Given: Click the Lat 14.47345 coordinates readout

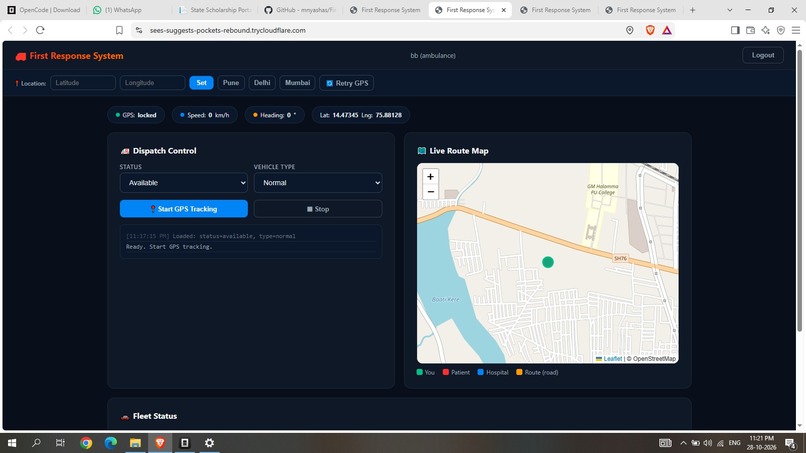Looking at the screenshot, I should pos(361,115).
